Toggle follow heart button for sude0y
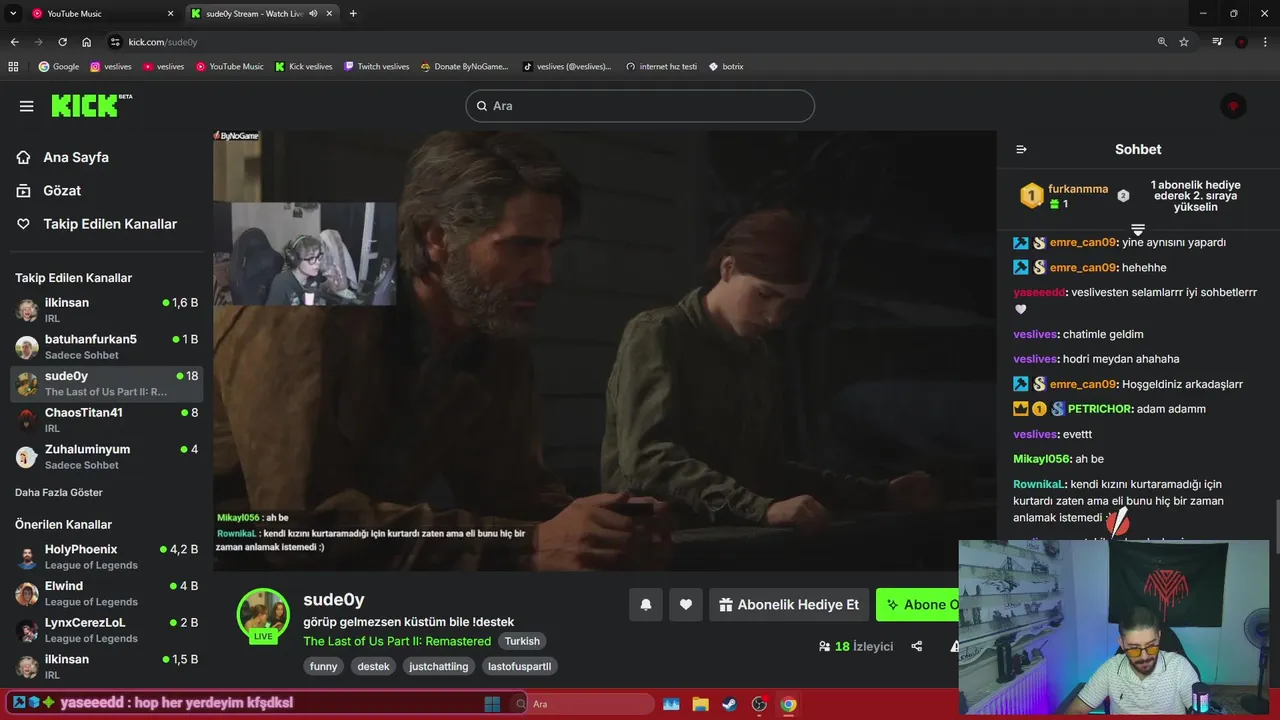This screenshot has height=720, width=1280. (686, 604)
